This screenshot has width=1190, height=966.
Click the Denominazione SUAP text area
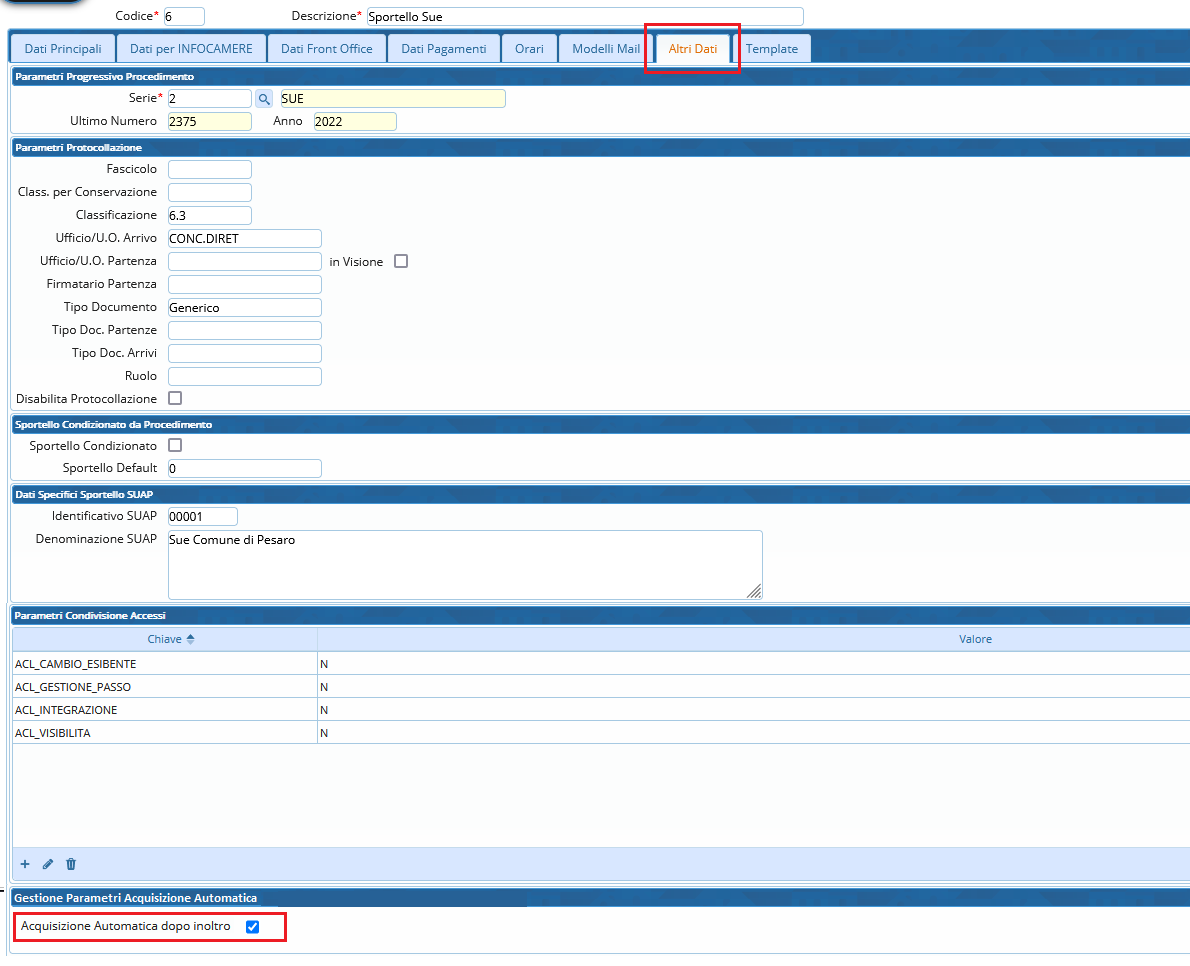[x=465, y=564]
